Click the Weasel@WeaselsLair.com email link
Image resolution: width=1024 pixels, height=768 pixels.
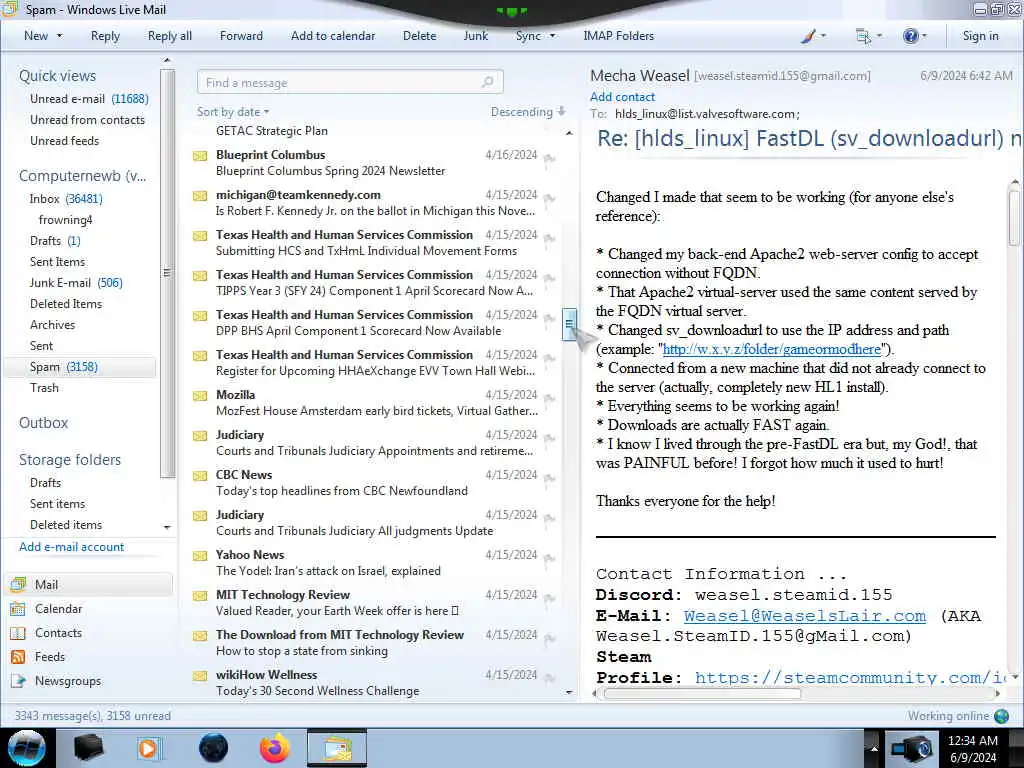[805, 616]
